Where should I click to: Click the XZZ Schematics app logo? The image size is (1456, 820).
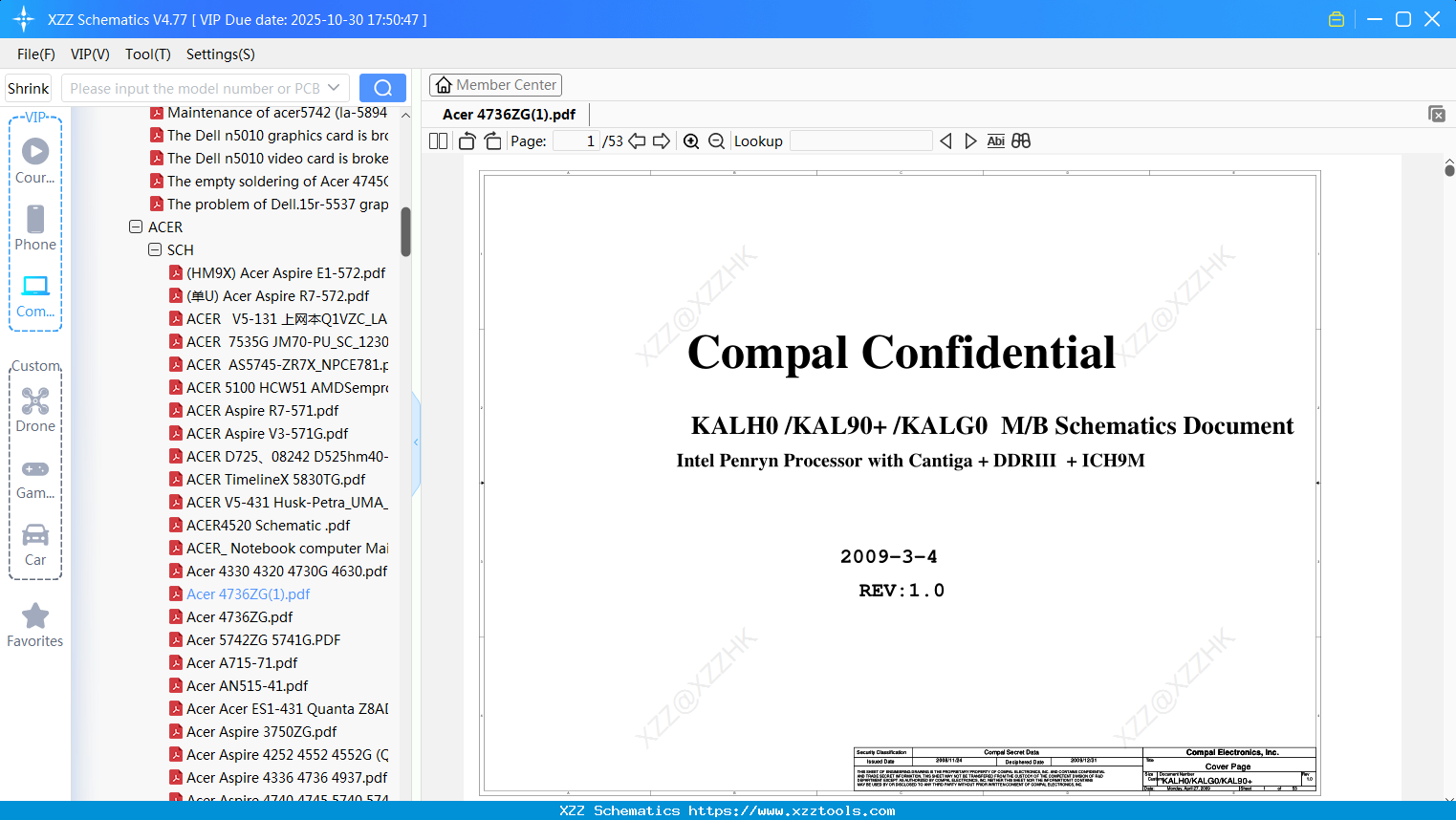(24, 19)
